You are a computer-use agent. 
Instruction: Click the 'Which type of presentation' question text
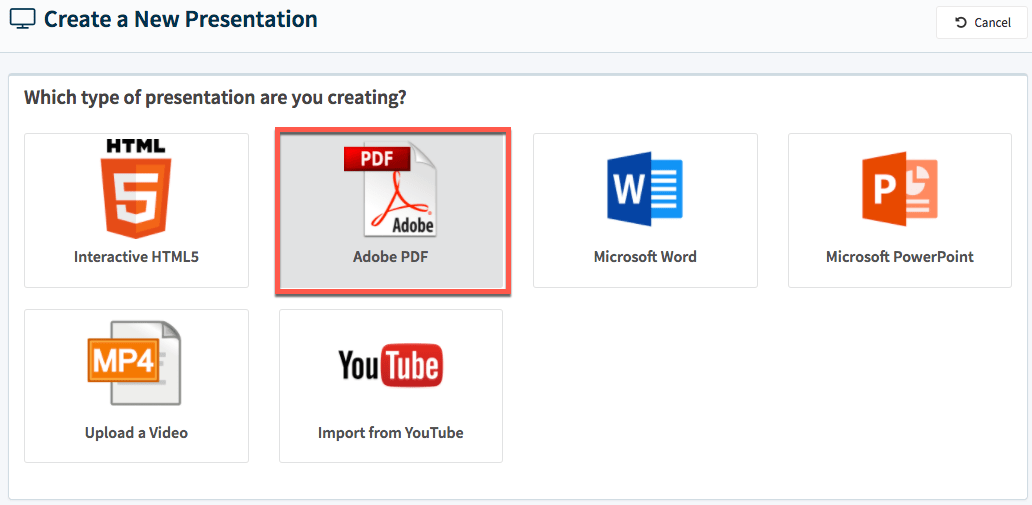tap(215, 99)
